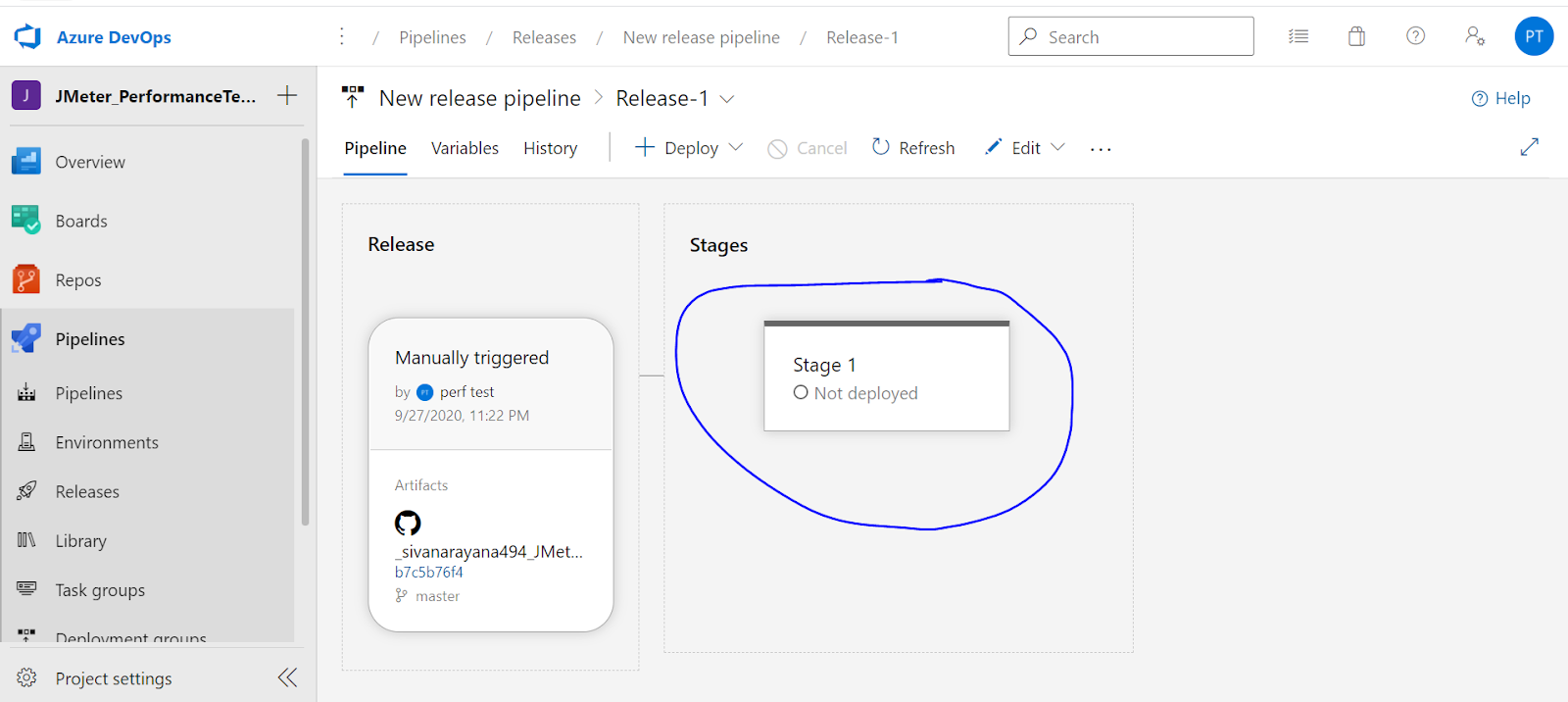Open Help link at top right
This screenshot has width=1568, height=702.
coord(1500,98)
